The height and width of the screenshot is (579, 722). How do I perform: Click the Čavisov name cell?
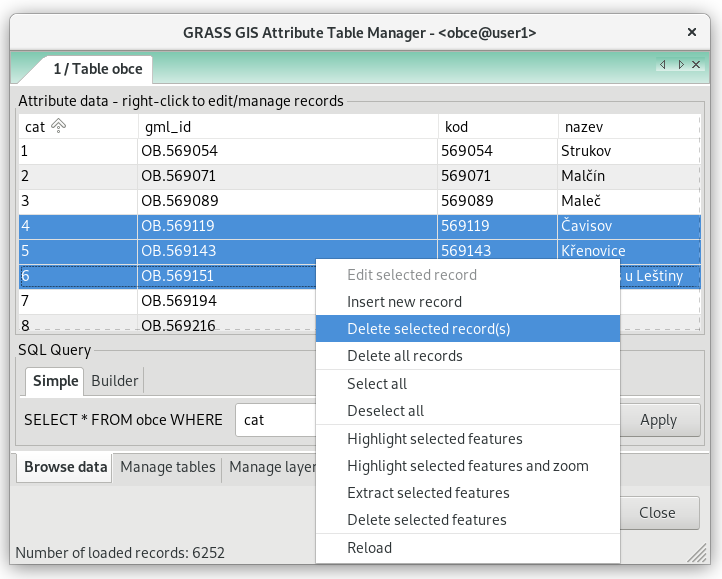point(629,226)
